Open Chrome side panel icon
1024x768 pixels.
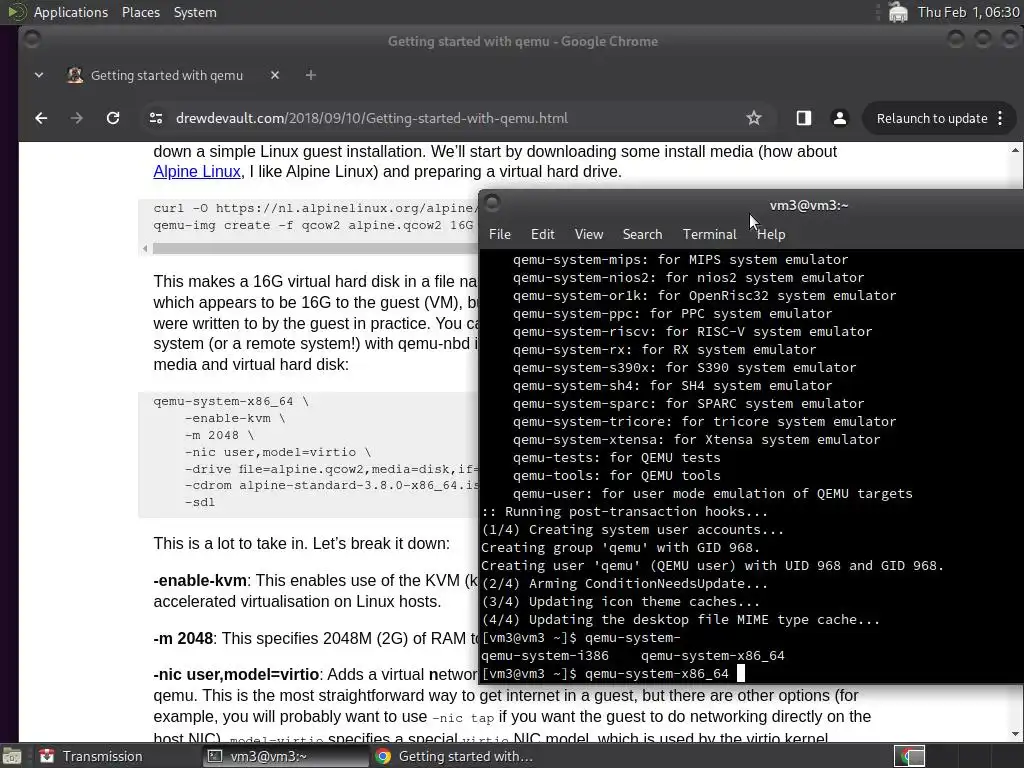click(x=803, y=118)
